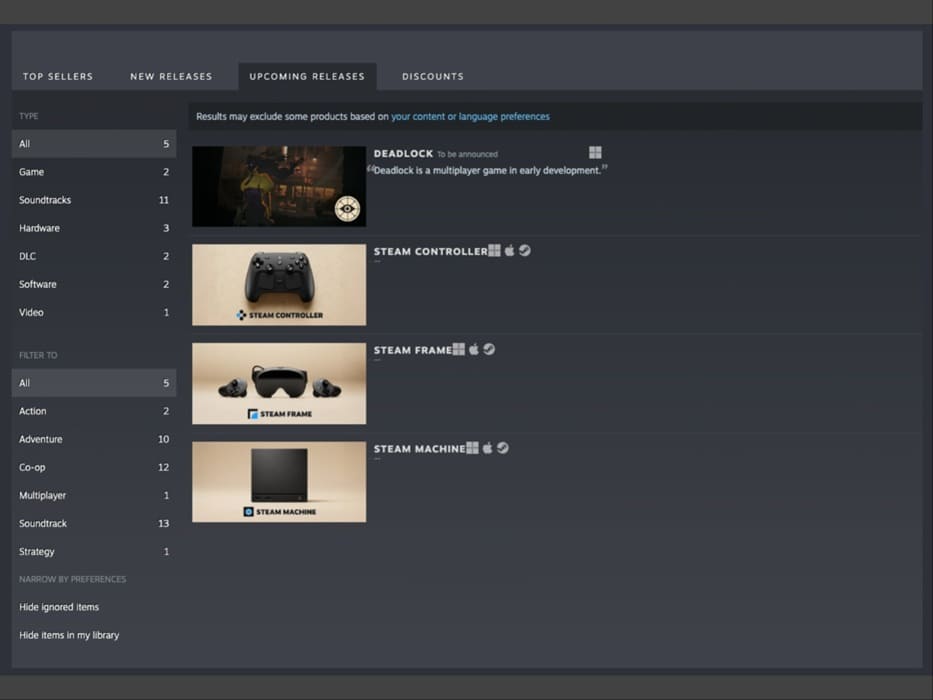Screen dimensions: 933x700
Task: Open content or language preferences link
Action: 470,117
